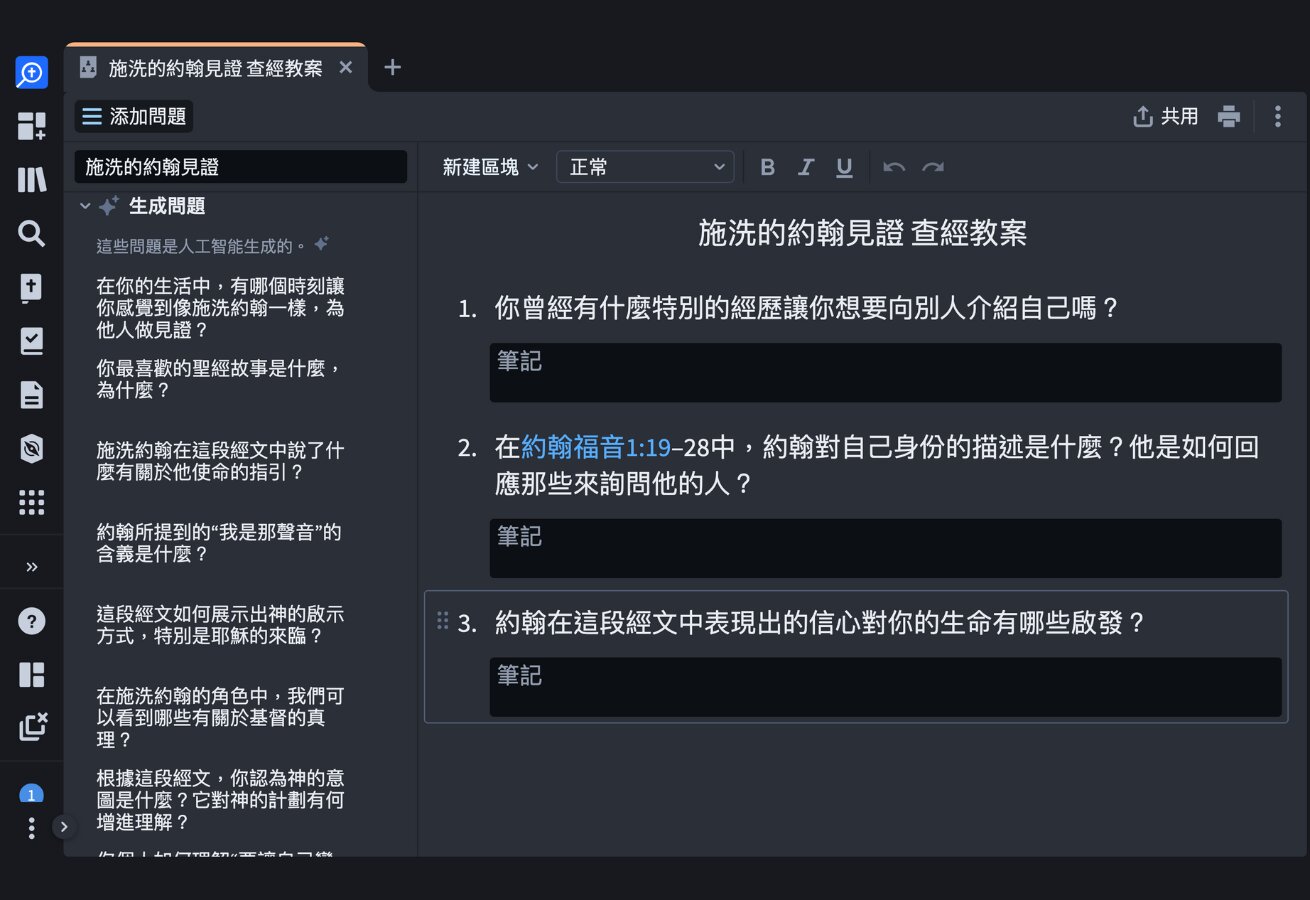The image size is (1310, 900).
Task: Toggle bold formatting
Action: pos(768,167)
